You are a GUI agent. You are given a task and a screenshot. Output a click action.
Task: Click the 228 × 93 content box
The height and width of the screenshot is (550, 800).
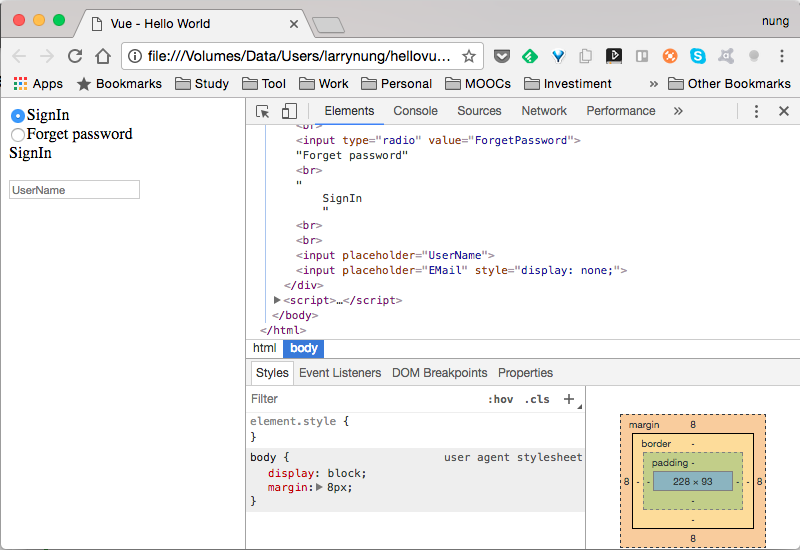692,481
